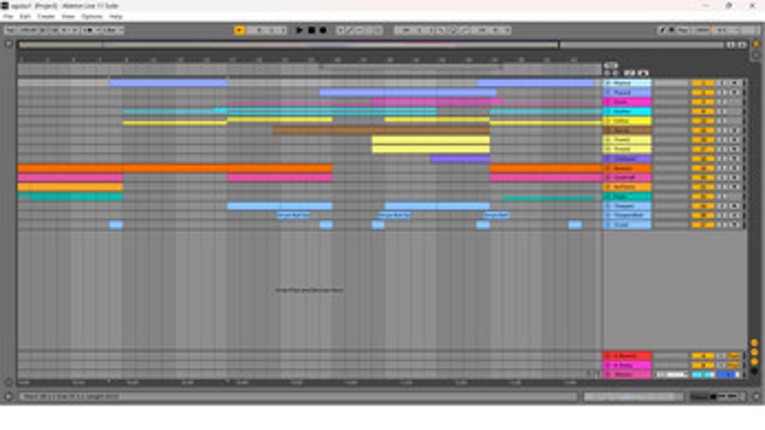Click the middle yellow circle show/hide button at the right edge
The height and width of the screenshot is (430, 765).
(x=754, y=352)
